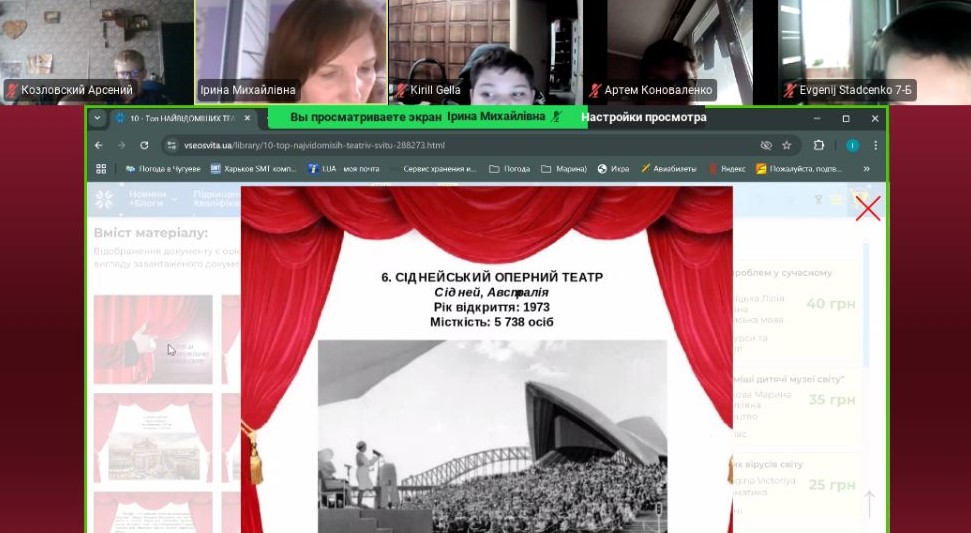This screenshot has width=971, height=533.
Task: Maximize the shared browser window
Action: 846,118
